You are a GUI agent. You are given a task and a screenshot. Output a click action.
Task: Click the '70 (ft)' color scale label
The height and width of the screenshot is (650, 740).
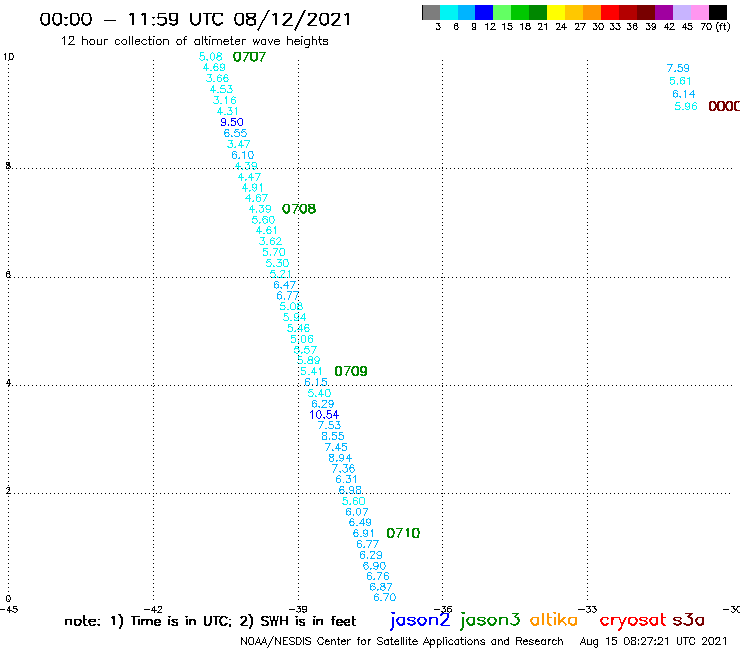(715, 27)
